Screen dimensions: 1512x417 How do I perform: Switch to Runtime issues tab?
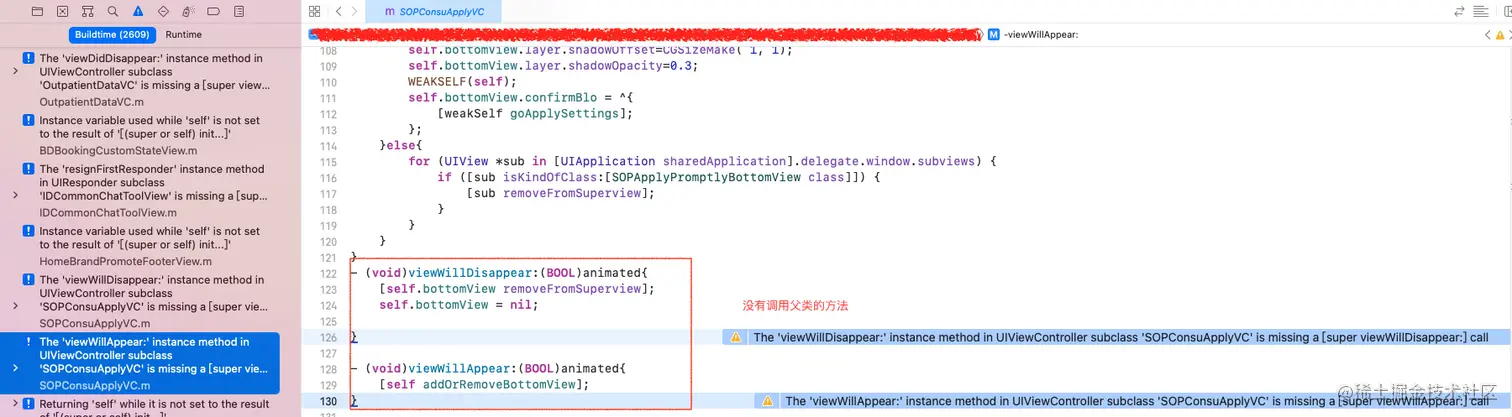tap(183, 35)
